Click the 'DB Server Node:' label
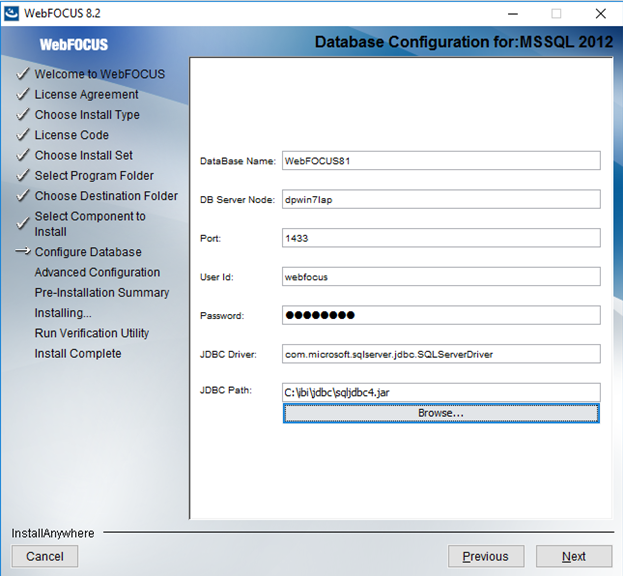 237,199
